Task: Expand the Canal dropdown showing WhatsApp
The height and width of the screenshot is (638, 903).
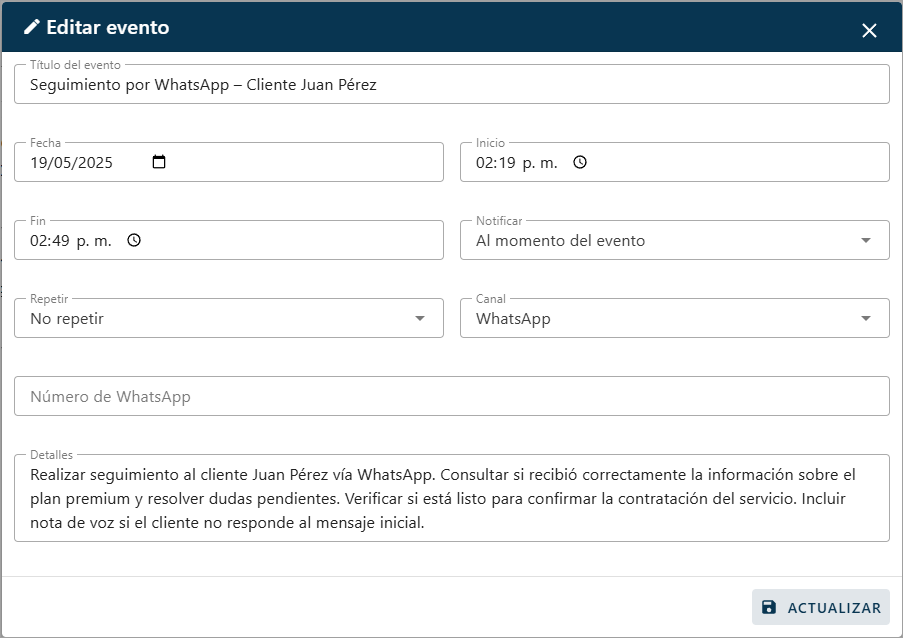Action: (x=865, y=318)
